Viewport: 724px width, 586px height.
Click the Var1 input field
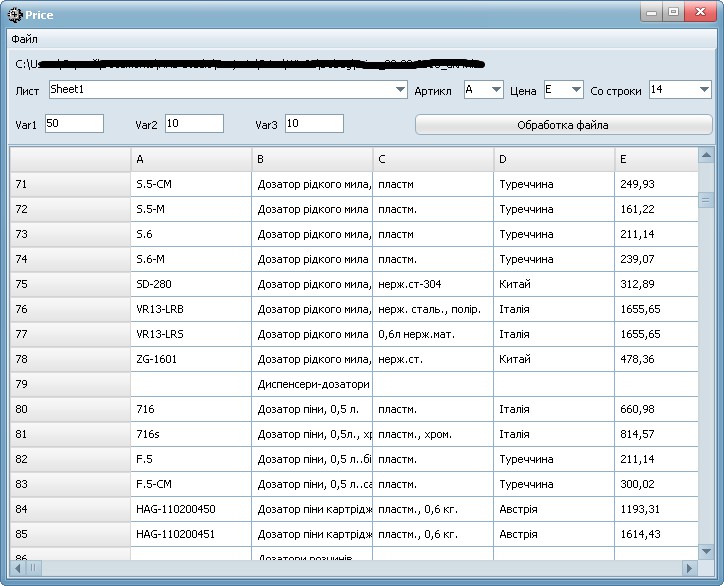74,124
